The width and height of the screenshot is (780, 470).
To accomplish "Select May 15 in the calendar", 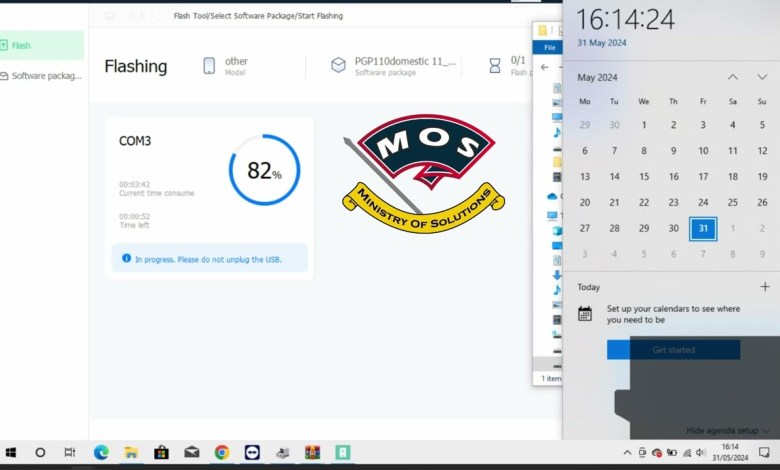I will point(644,176).
